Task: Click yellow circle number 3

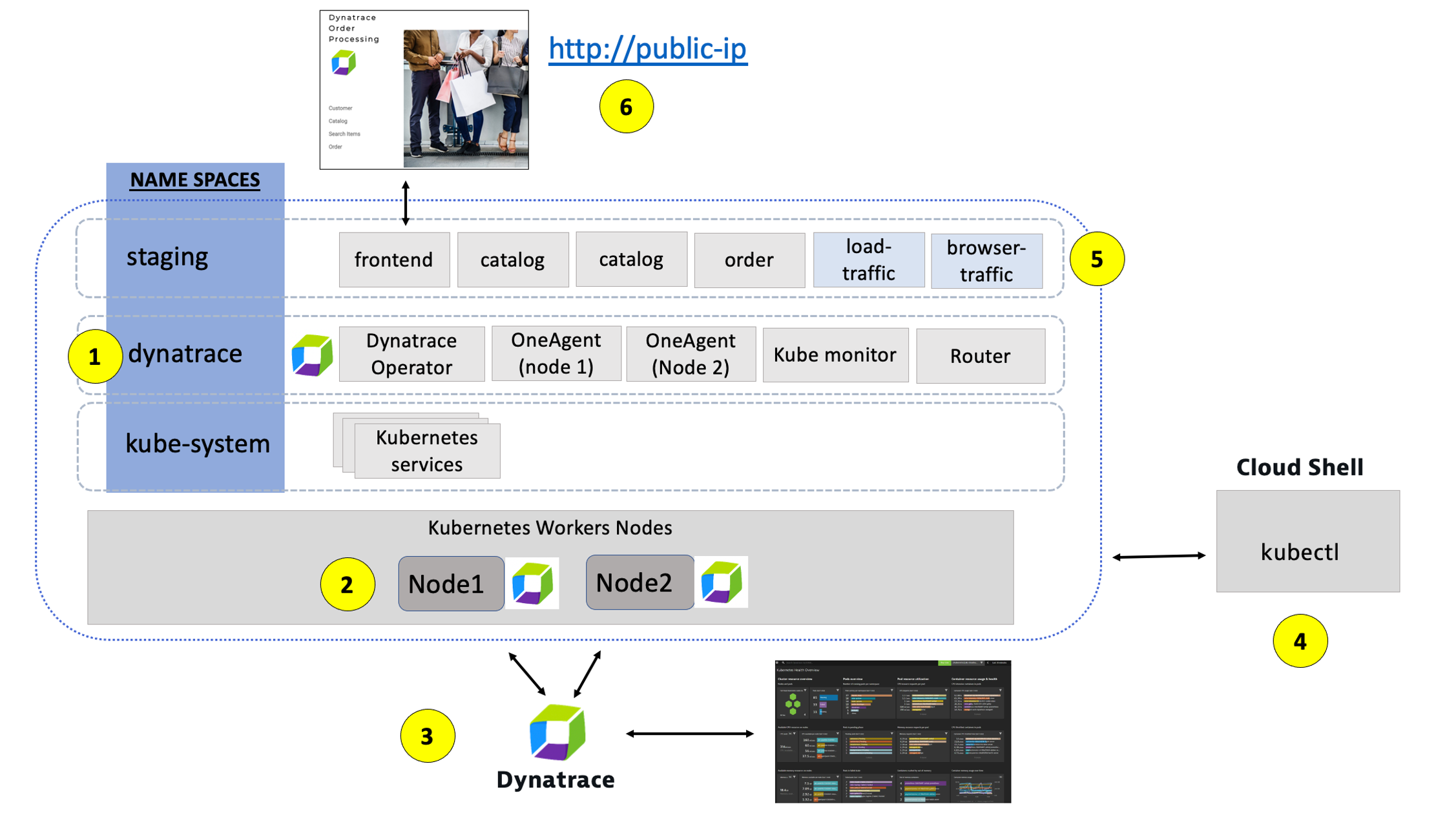Action: coord(427,736)
